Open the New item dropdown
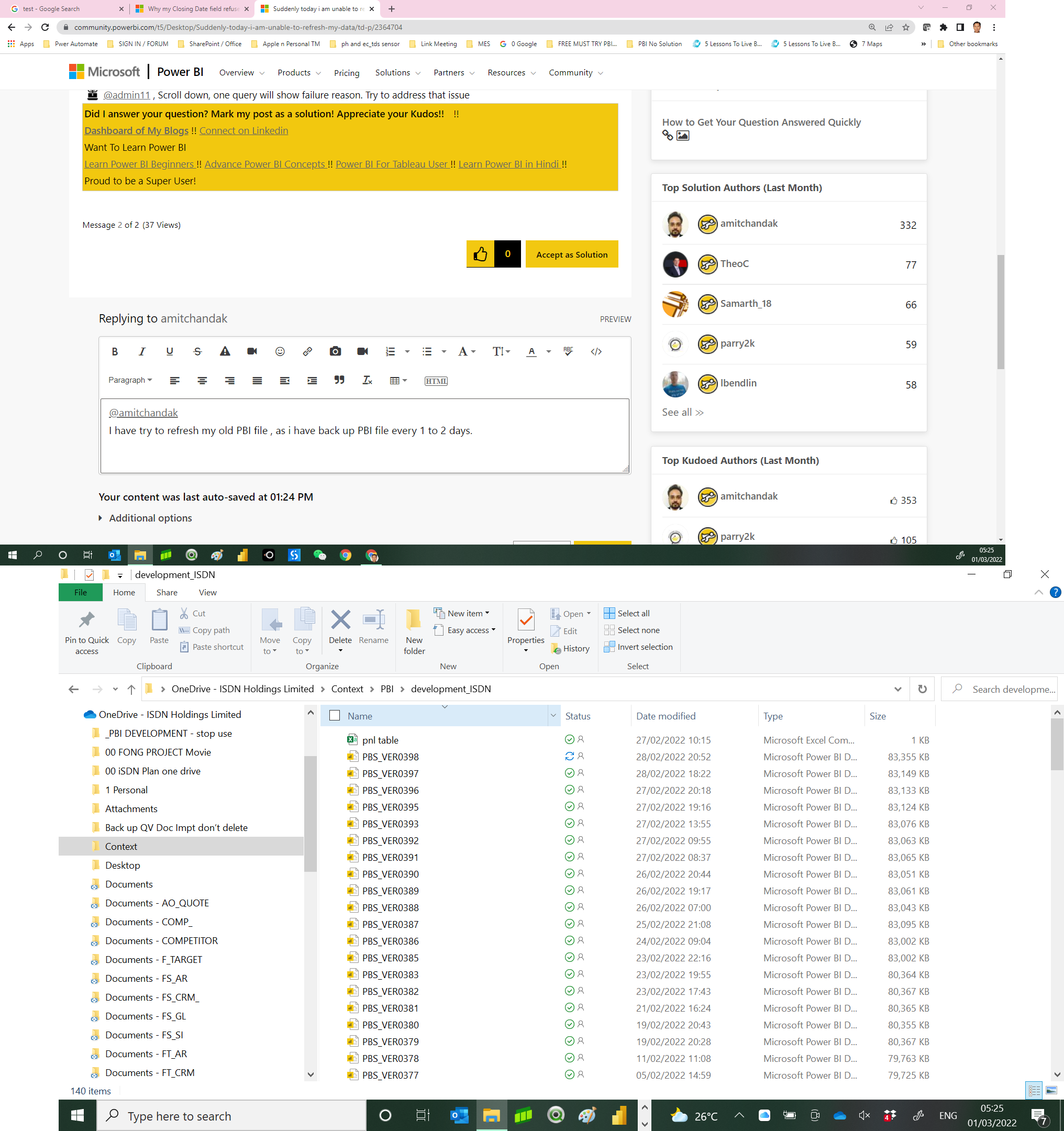 pyautogui.click(x=462, y=613)
